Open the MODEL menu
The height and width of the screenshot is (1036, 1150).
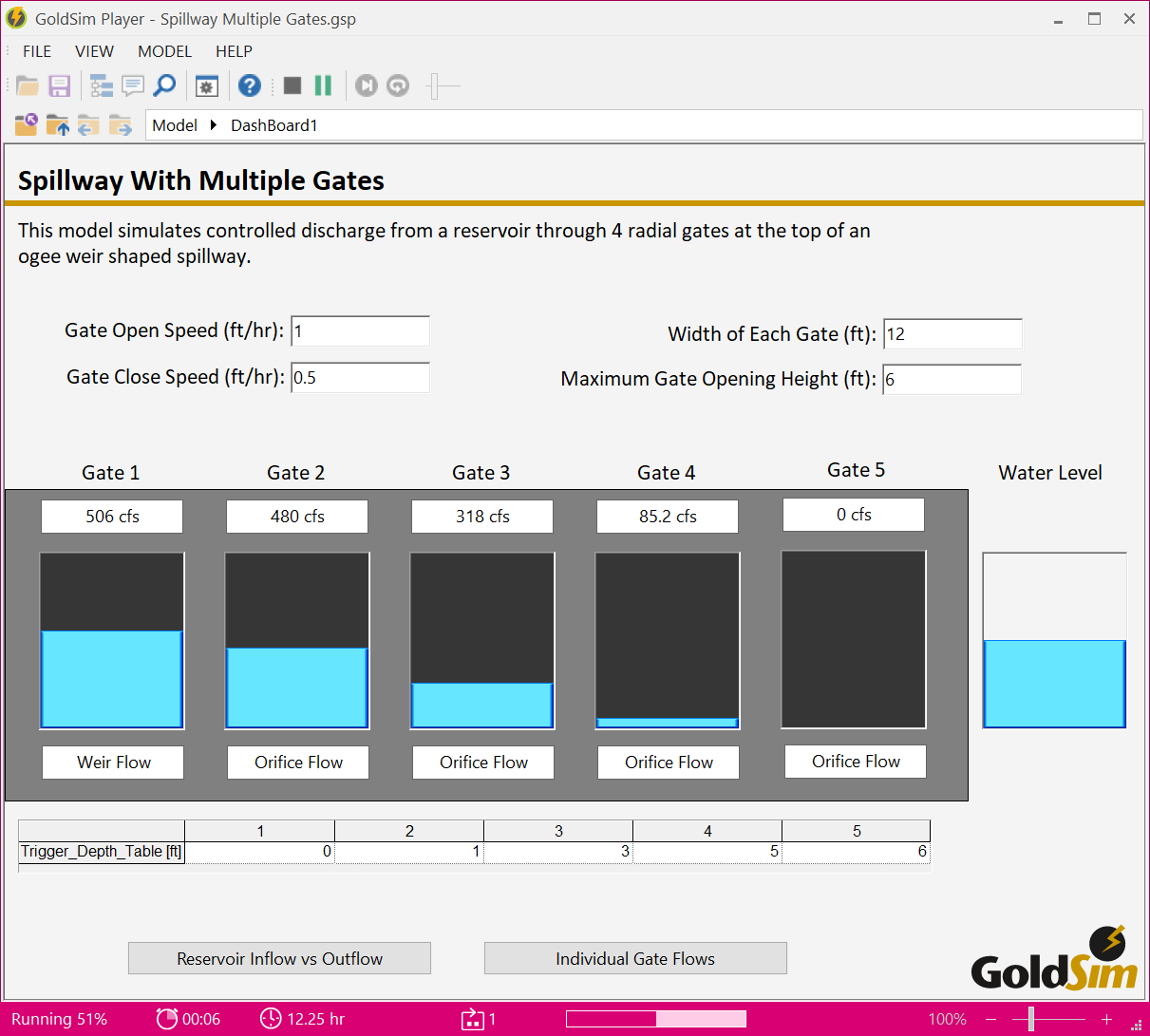click(x=164, y=51)
